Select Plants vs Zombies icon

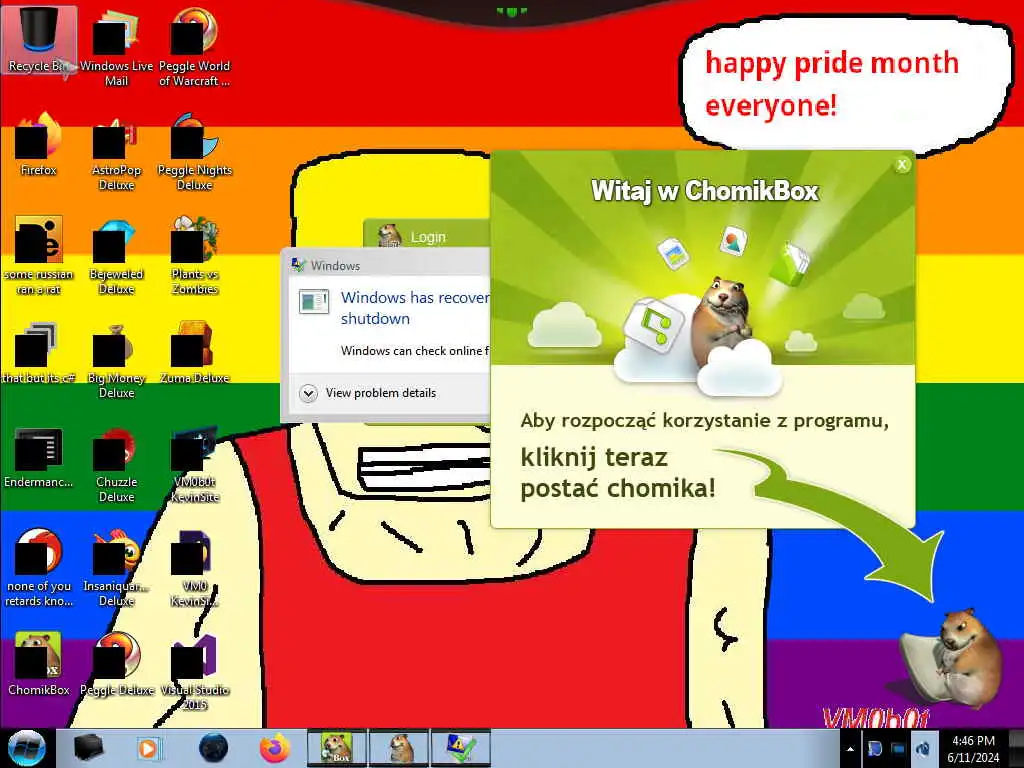tap(194, 255)
